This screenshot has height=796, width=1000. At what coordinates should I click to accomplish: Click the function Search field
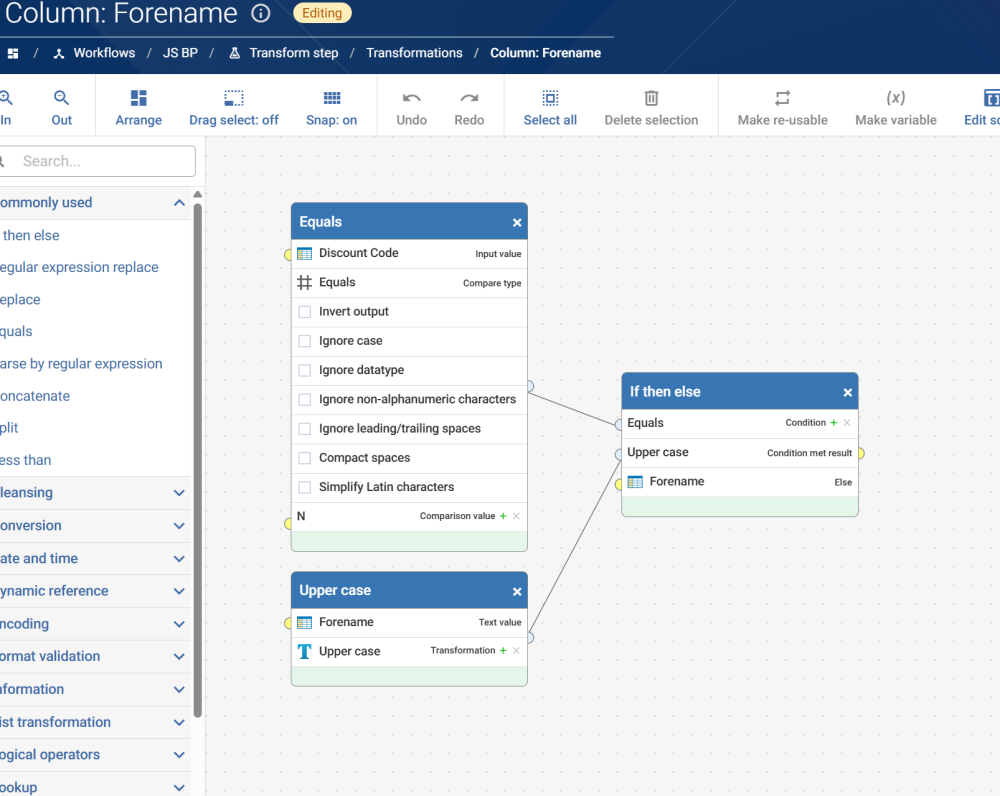tap(97, 161)
